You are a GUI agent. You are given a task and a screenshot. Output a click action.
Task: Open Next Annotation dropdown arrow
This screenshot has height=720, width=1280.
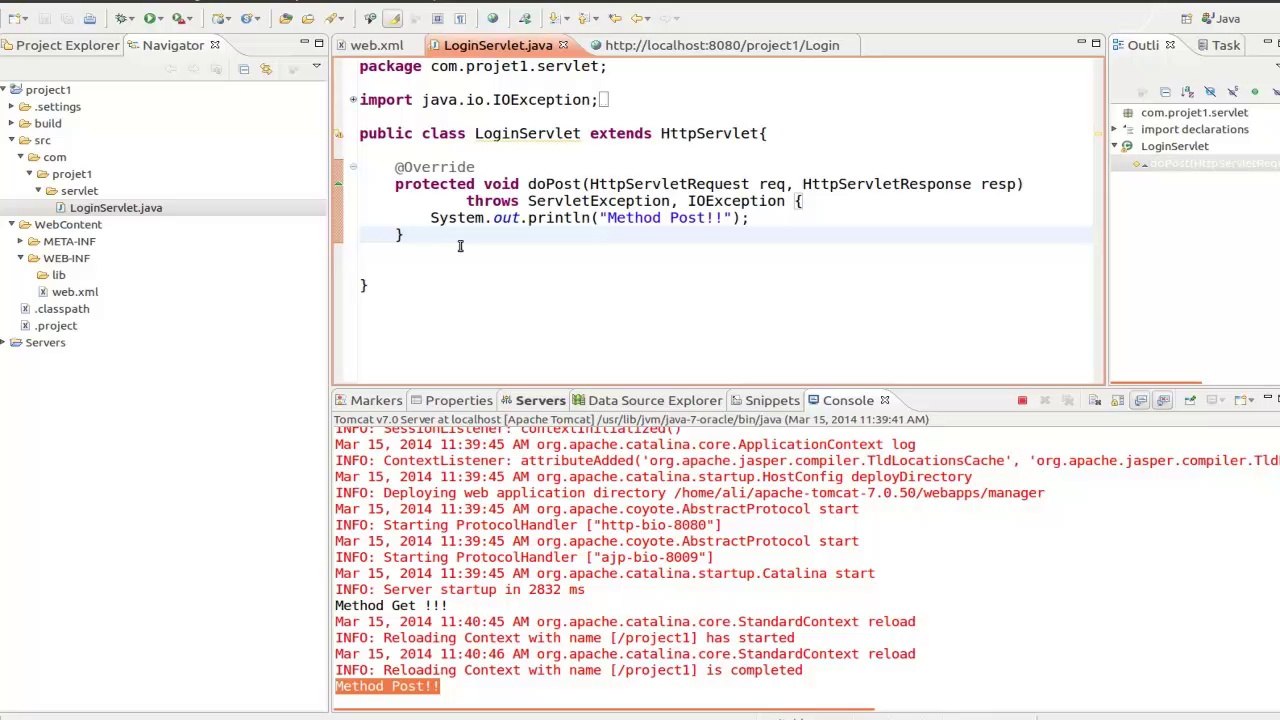click(568, 18)
